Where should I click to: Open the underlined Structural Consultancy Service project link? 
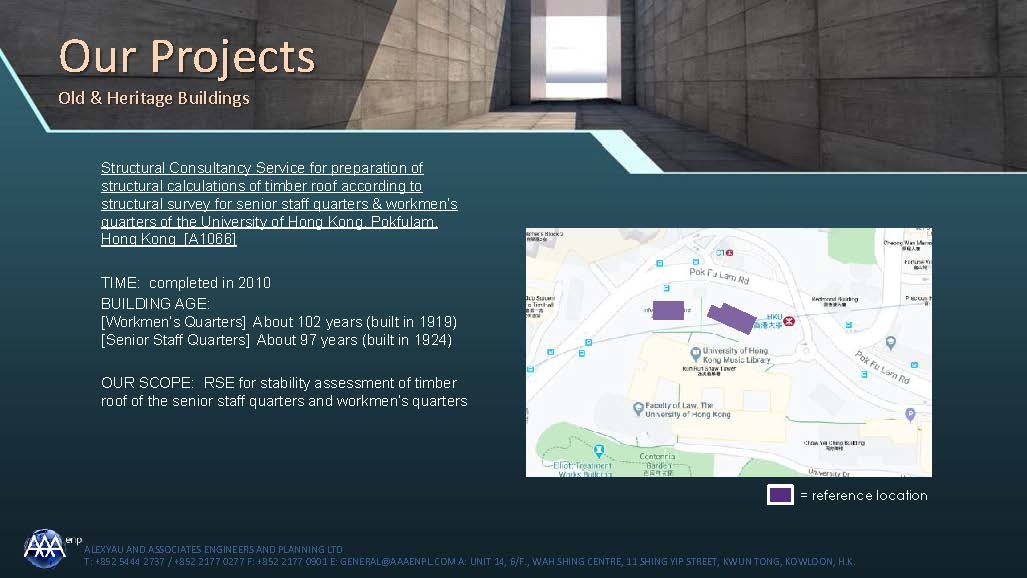pos(269,204)
